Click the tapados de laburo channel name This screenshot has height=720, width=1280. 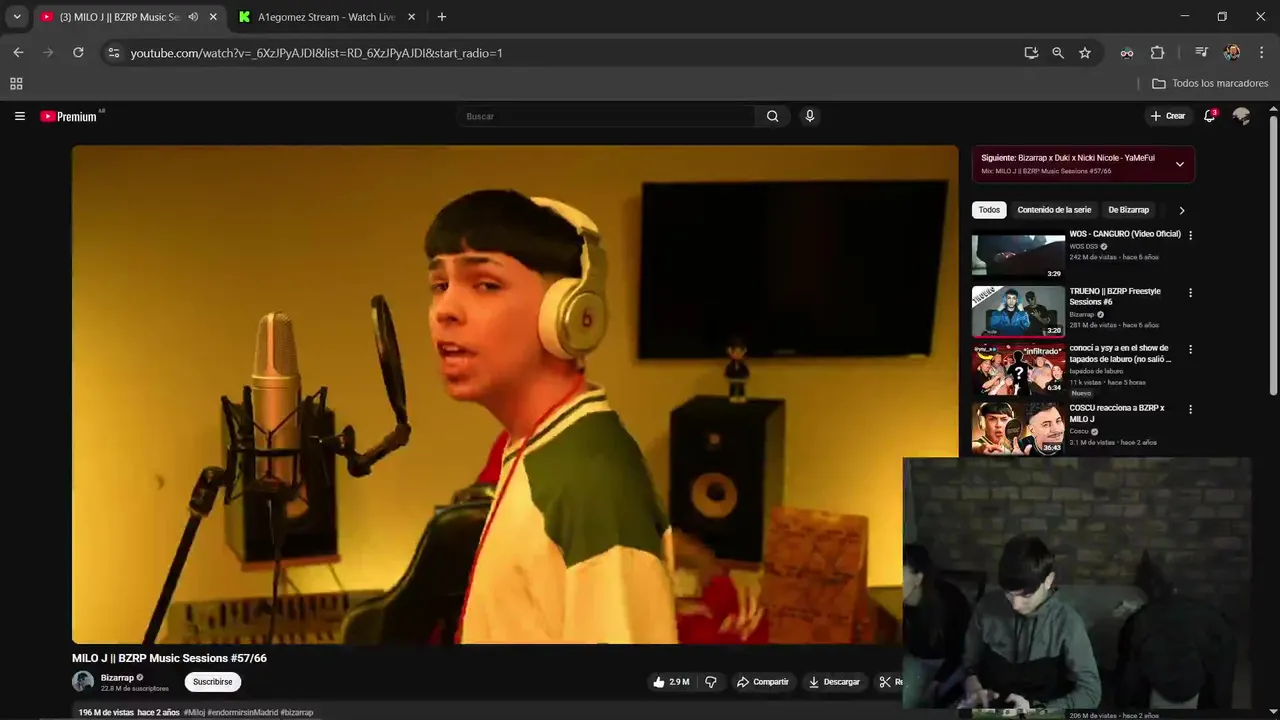(x=1096, y=371)
